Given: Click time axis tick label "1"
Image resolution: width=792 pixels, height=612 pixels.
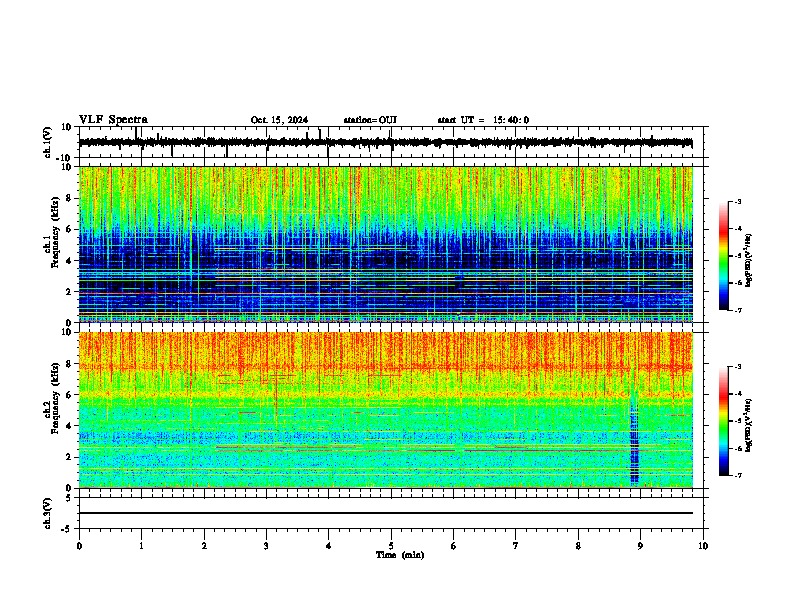Looking at the screenshot, I should click(x=141, y=546).
